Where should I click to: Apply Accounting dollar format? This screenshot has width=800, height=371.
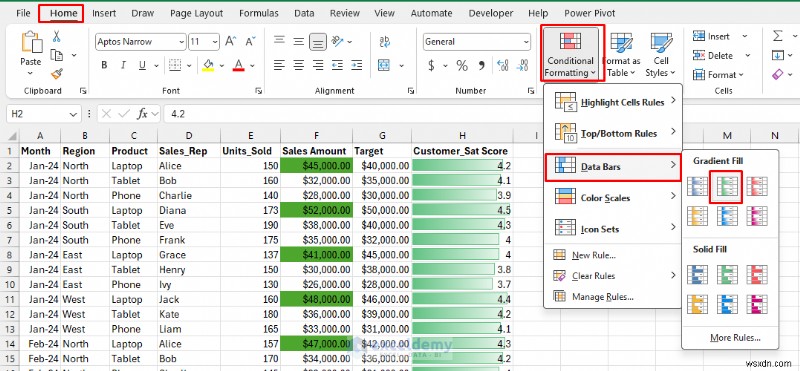pyautogui.click(x=432, y=65)
